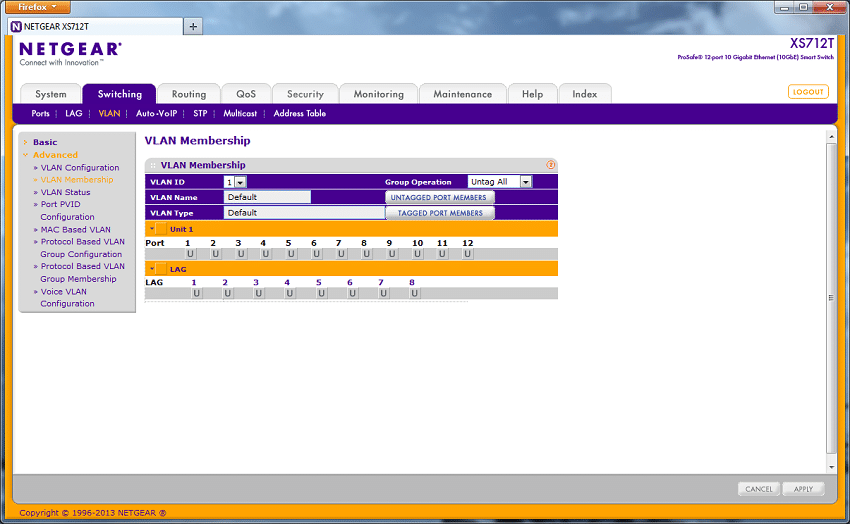Toggle membership for Port 1

tap(190, 254)
